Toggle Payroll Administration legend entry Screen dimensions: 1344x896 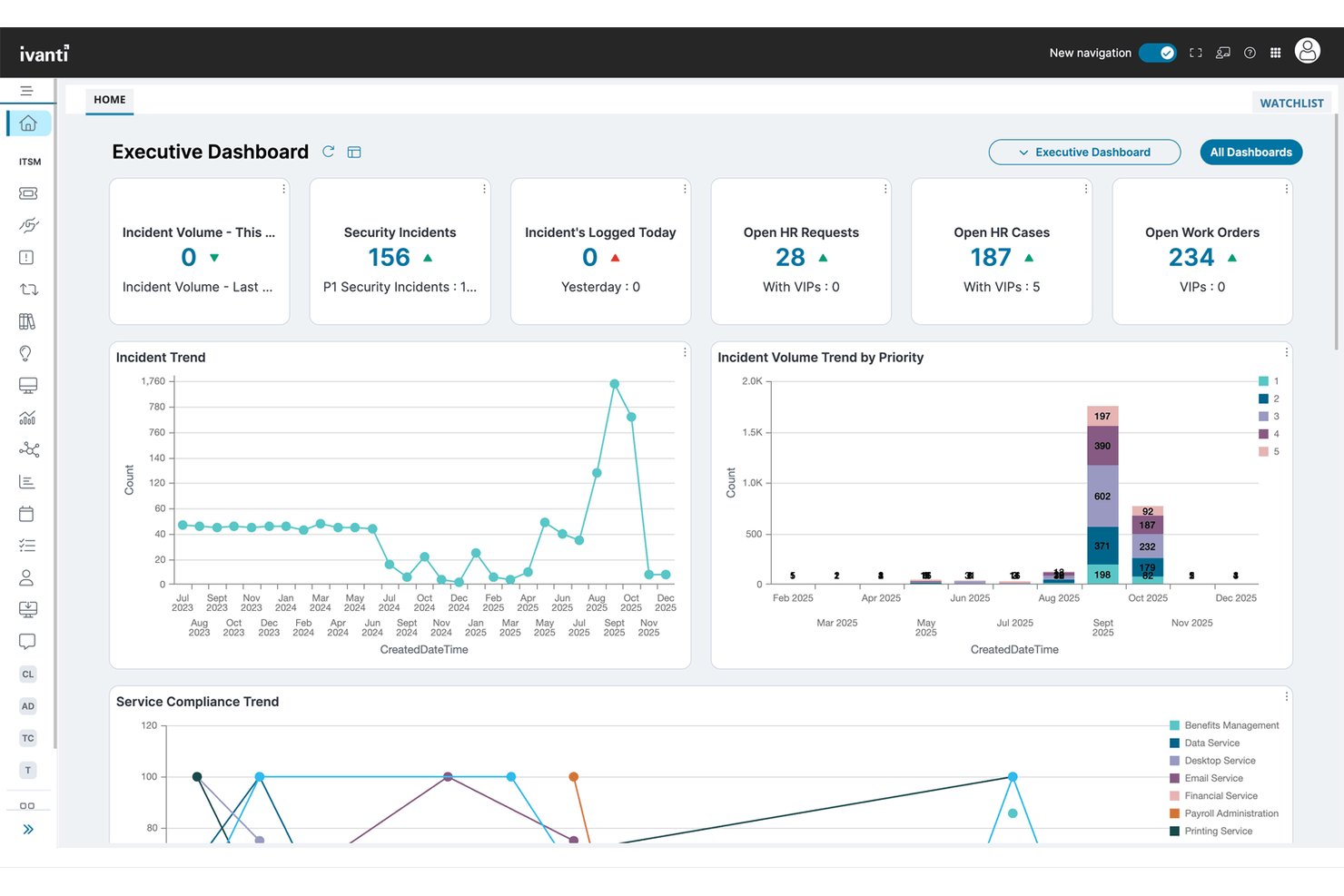[x=1224, y=813]
